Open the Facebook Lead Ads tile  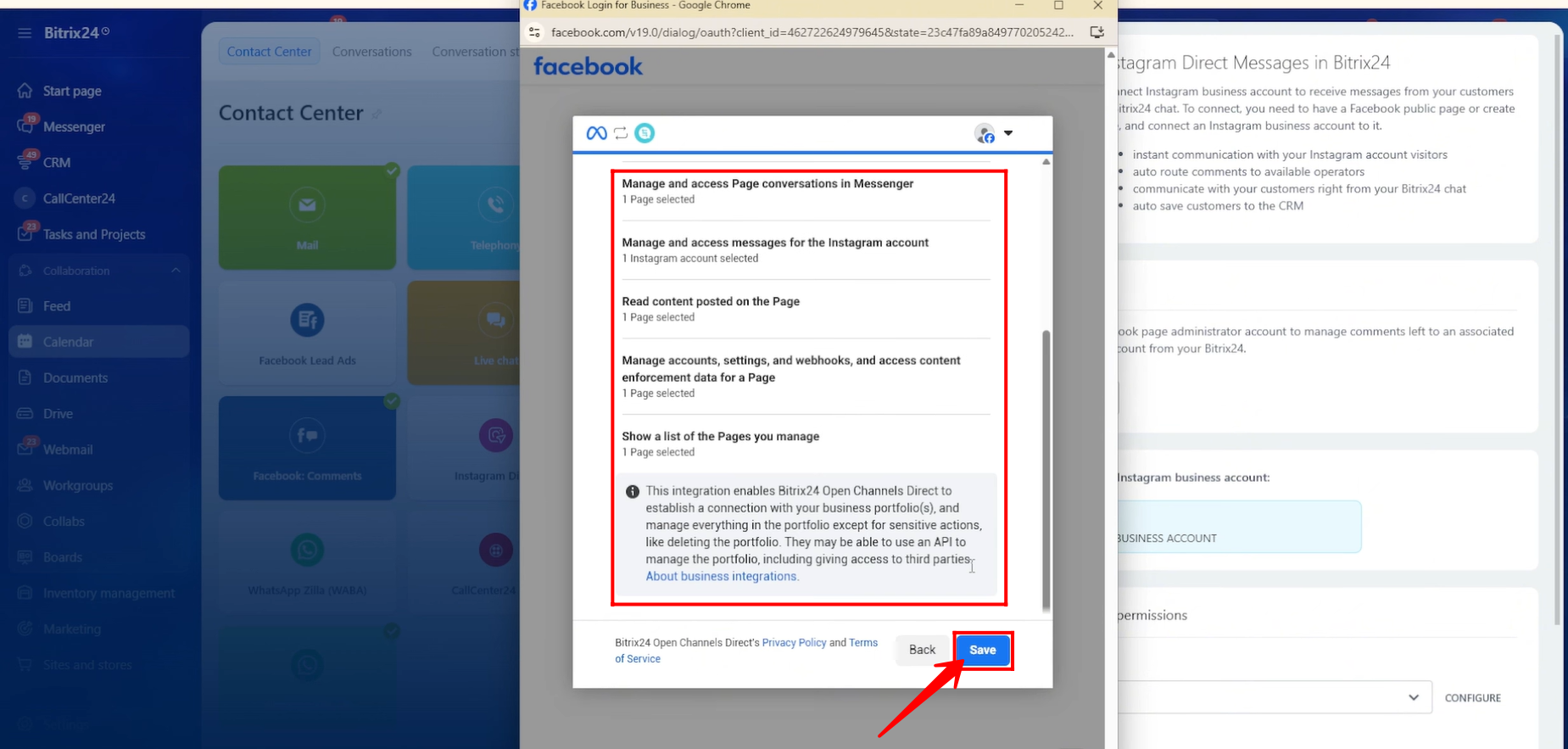tap(307, 333)
